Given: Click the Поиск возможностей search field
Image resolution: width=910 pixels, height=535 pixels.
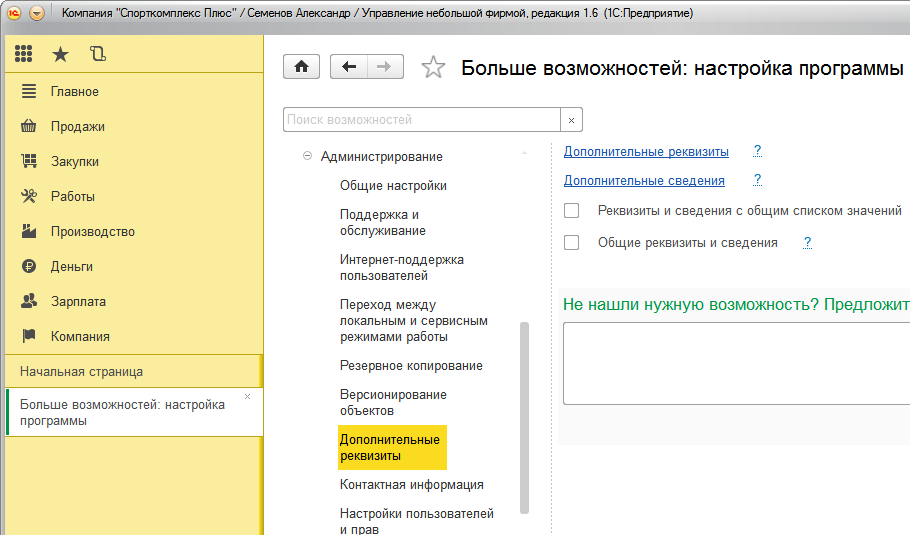Looking at the screenshot, I should click(x=420, y=120).
